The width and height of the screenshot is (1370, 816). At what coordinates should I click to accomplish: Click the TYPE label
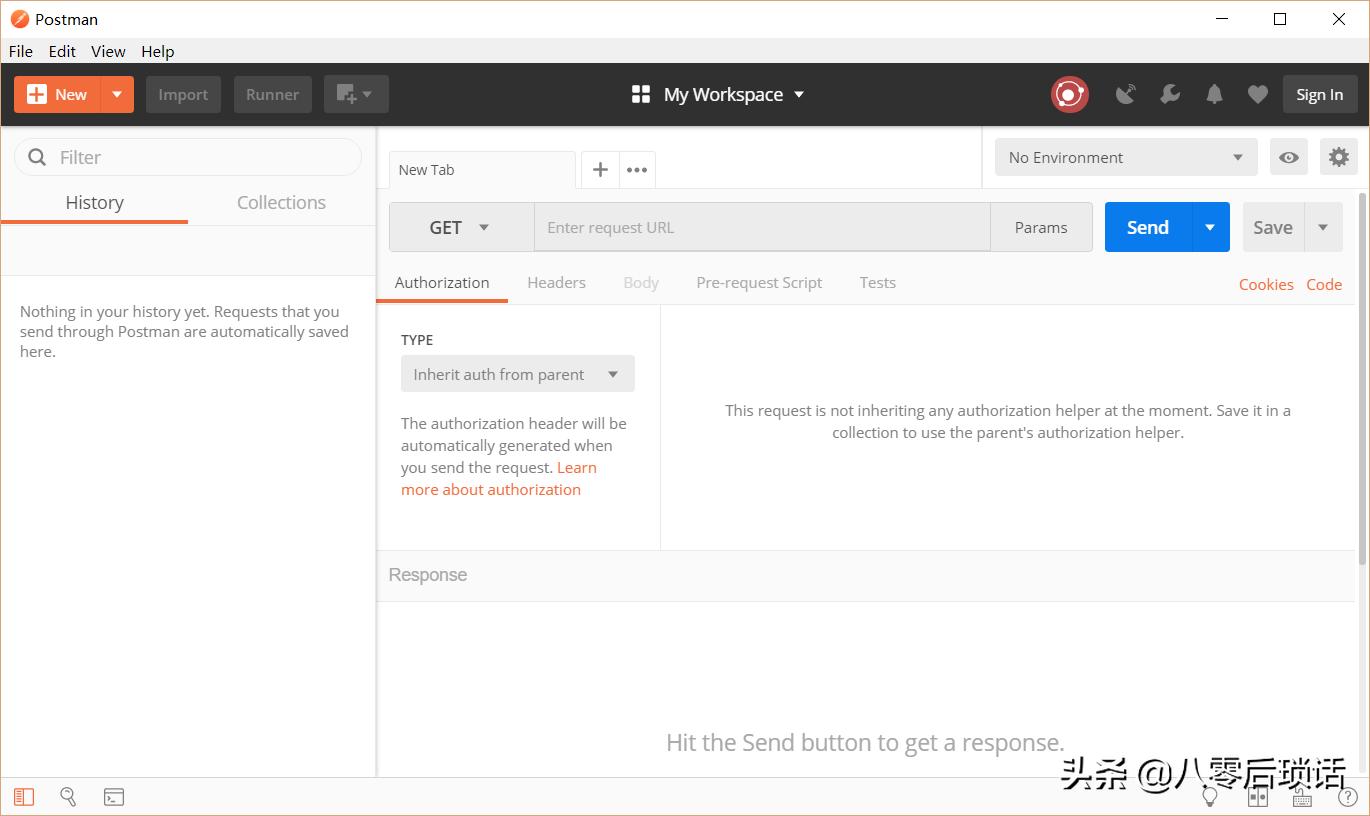click(417, 340)
